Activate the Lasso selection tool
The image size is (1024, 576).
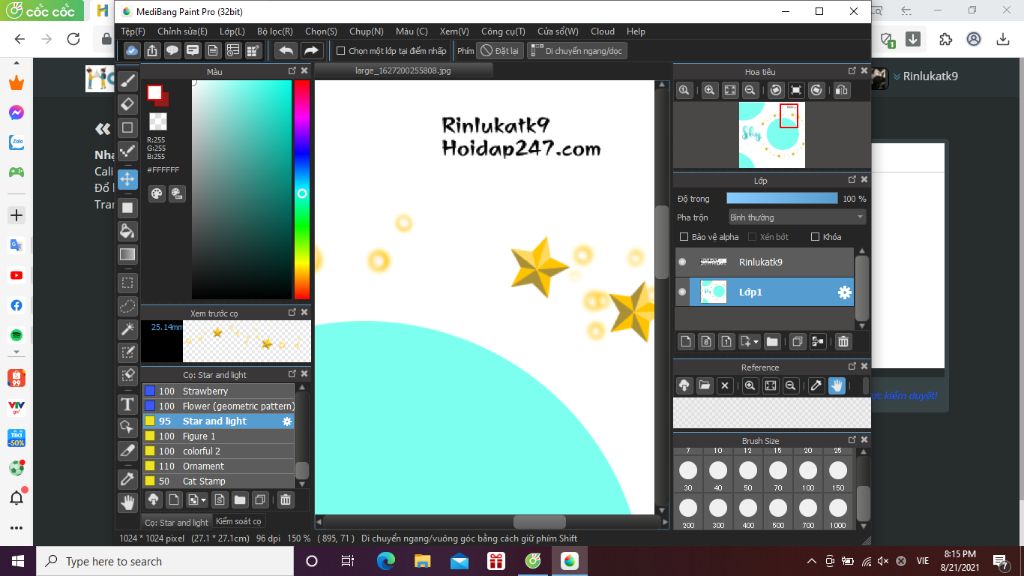[x=128, y=306]
